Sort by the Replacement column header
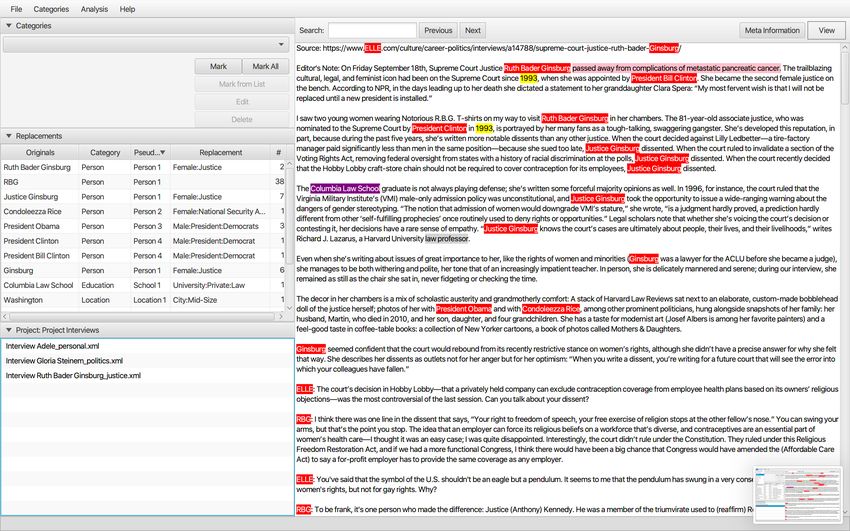850x531 pixels. (221, 152)
